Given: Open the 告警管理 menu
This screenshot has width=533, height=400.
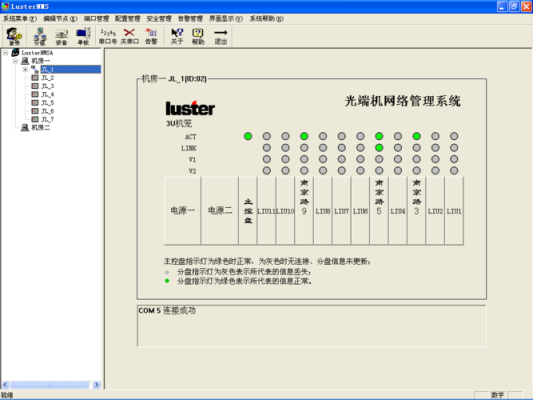Looking at the screenshot, I should [190, 19].
